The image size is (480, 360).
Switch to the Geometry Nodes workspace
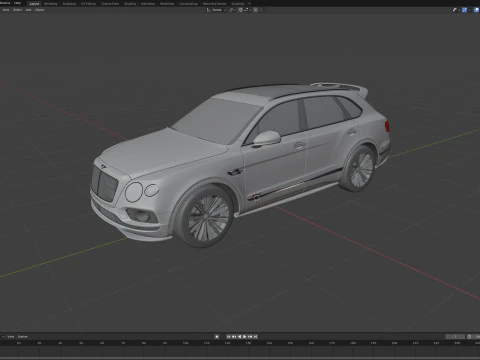point(215,4)
